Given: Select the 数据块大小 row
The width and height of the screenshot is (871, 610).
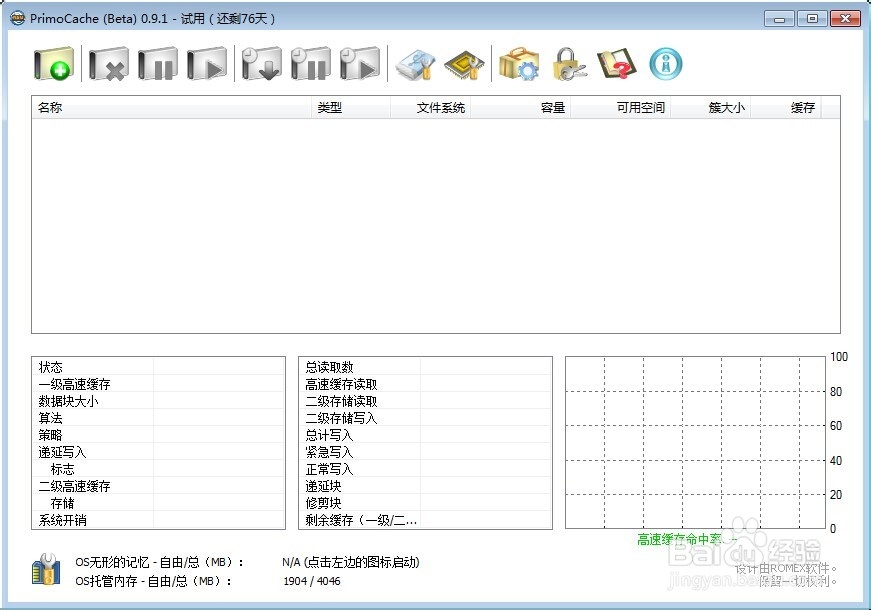Looking at the screenshot, I should point(158,401).
